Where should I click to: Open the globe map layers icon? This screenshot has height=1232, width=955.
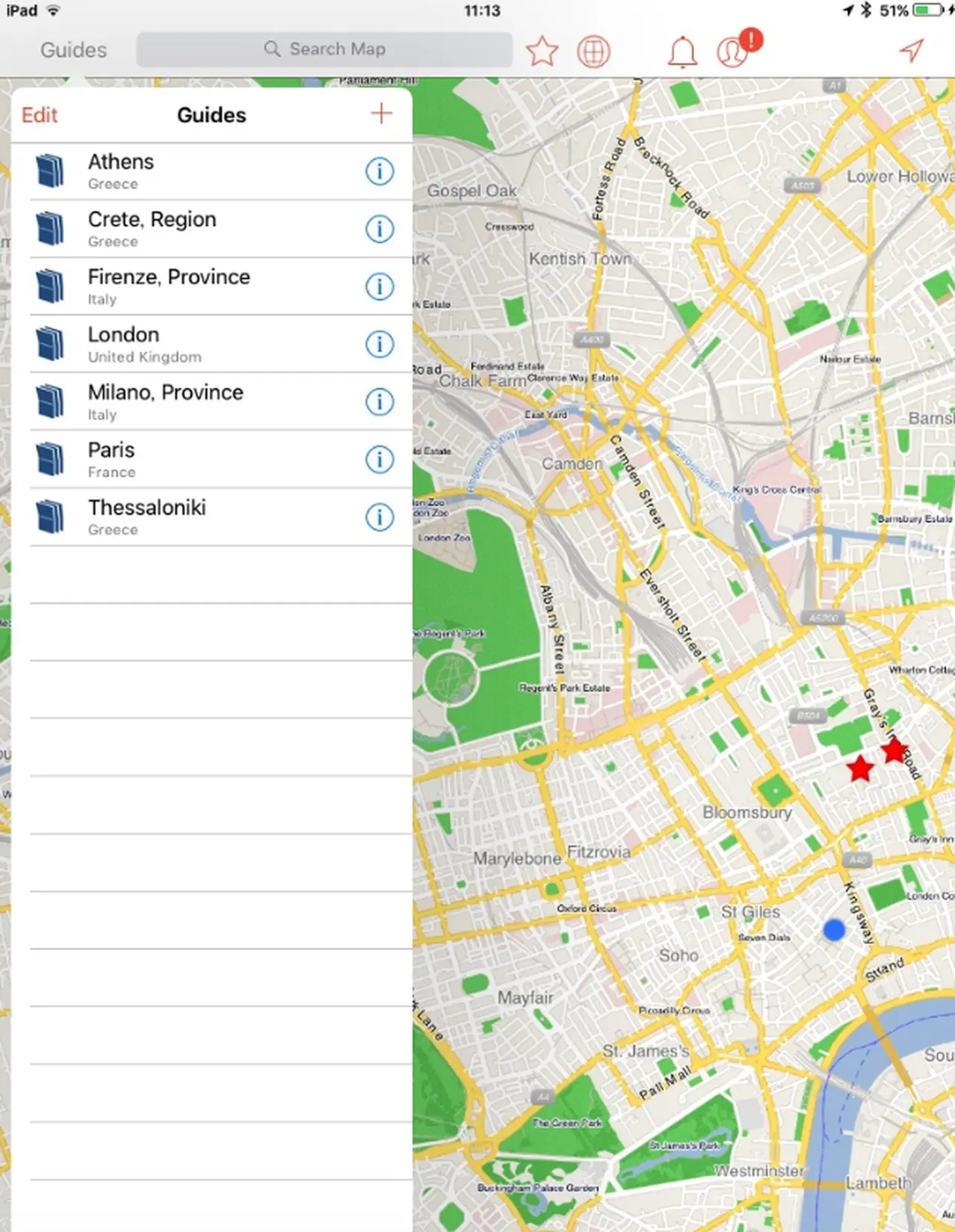click(594, 51)
